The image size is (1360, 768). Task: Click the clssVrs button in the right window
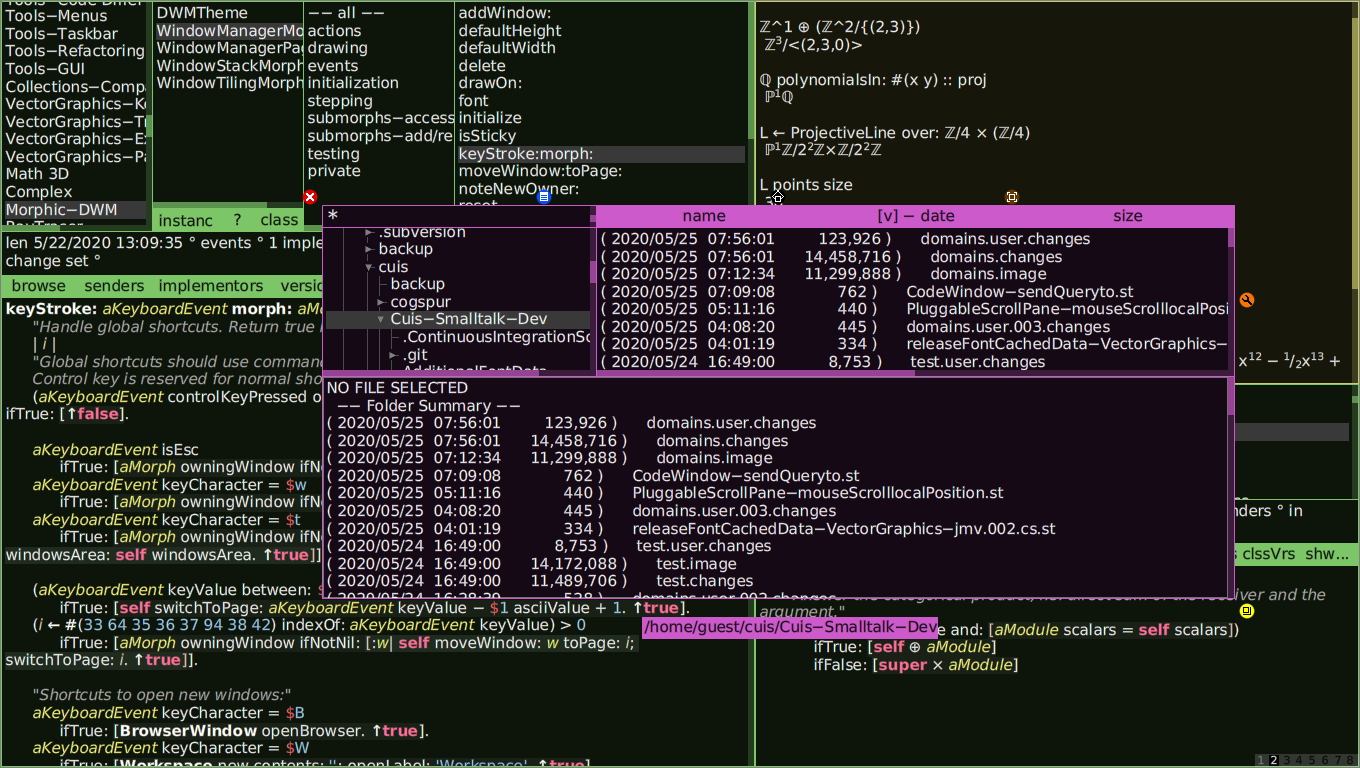click(1268, 553)
